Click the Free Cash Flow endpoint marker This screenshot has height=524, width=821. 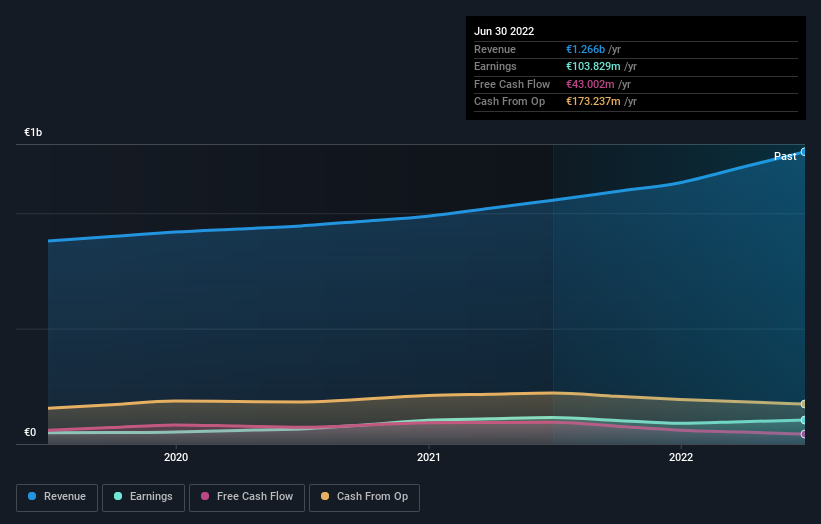804,434
